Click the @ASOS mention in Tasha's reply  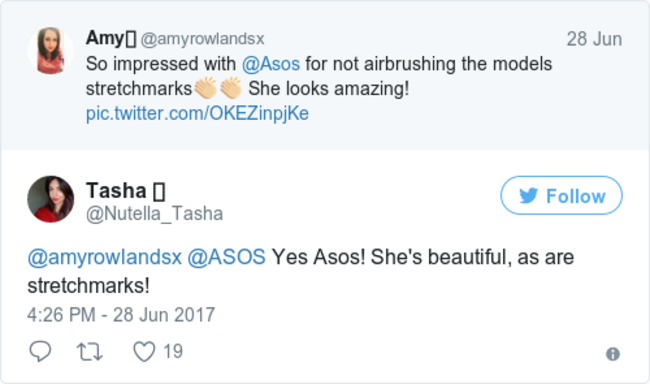point(226,257)
